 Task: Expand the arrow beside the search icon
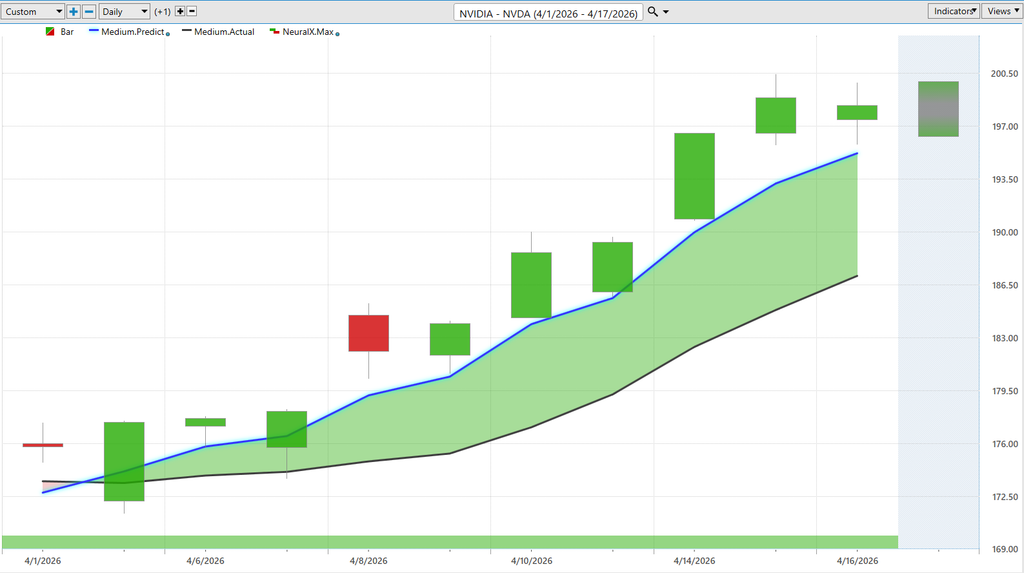pos(666,12)
